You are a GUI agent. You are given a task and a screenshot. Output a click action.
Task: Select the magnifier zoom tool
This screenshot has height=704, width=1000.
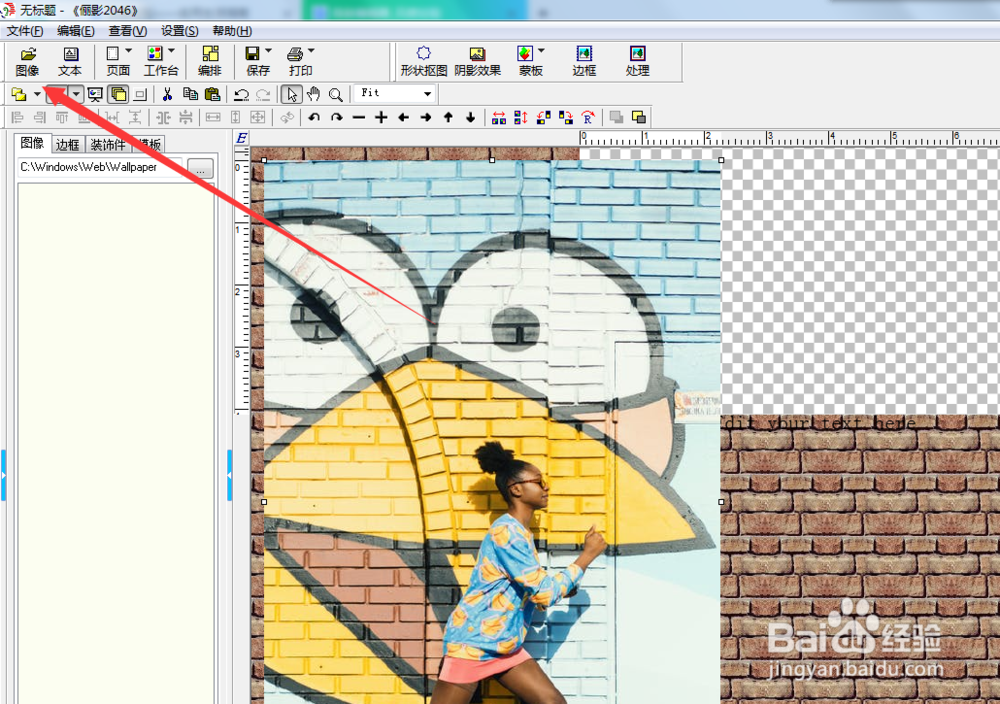click(335, 94)
